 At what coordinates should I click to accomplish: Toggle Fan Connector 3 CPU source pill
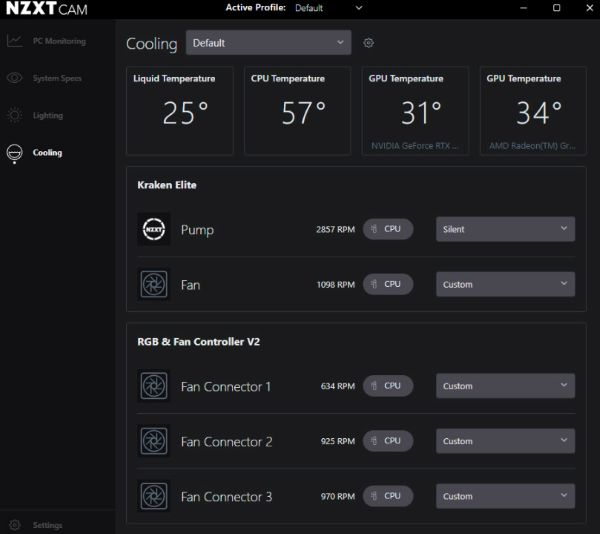(388, 496)
